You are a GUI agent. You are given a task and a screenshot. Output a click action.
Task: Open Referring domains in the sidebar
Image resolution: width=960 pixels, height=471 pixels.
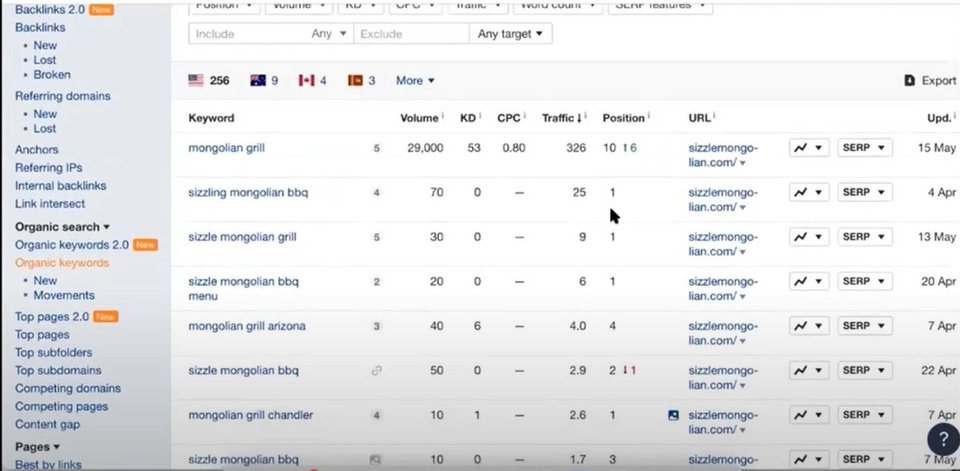[x=62, y=96]
